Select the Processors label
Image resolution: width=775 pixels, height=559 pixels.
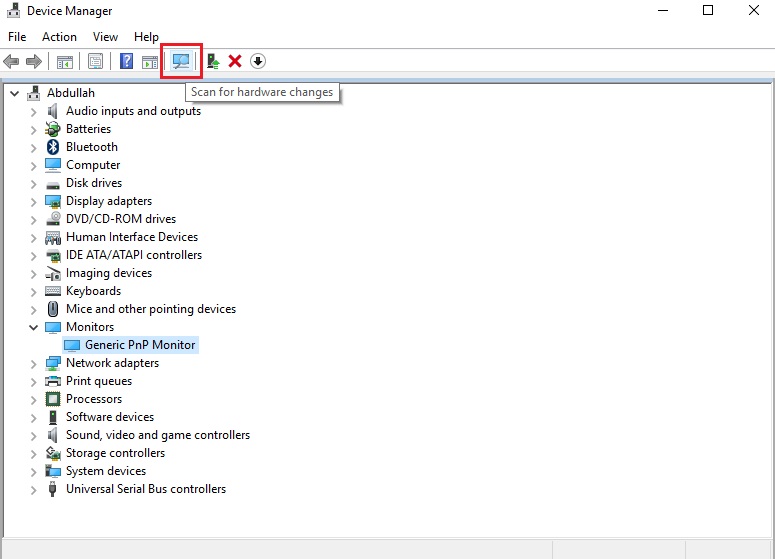[94, 399]
